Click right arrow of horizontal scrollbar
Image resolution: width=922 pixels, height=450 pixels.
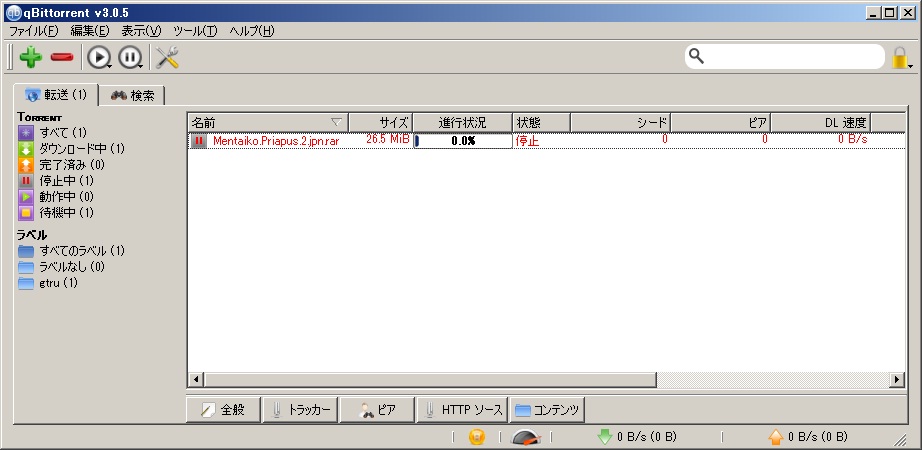tap(896, 379)
